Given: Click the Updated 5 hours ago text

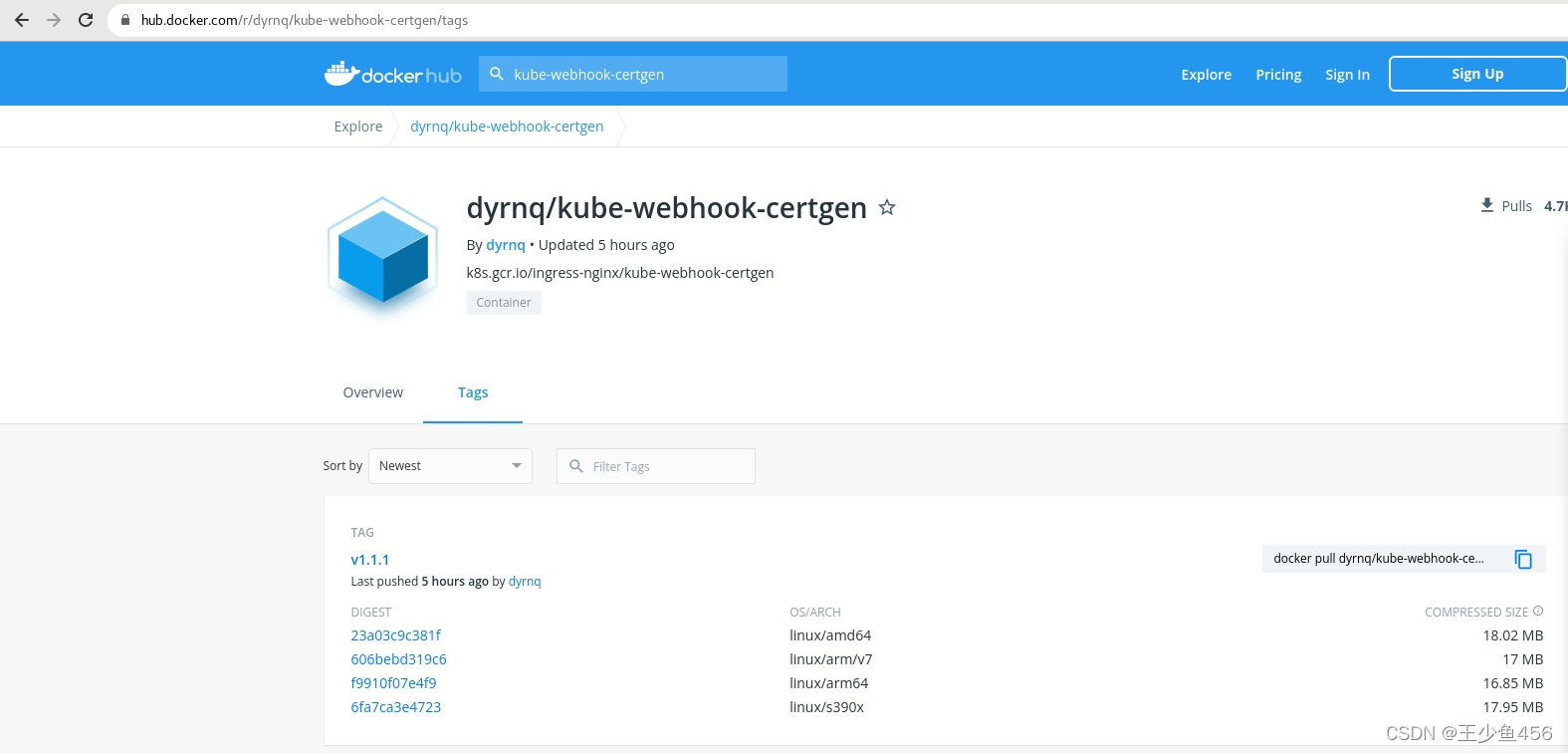Looking at the screenshot, I should [606, 245].
